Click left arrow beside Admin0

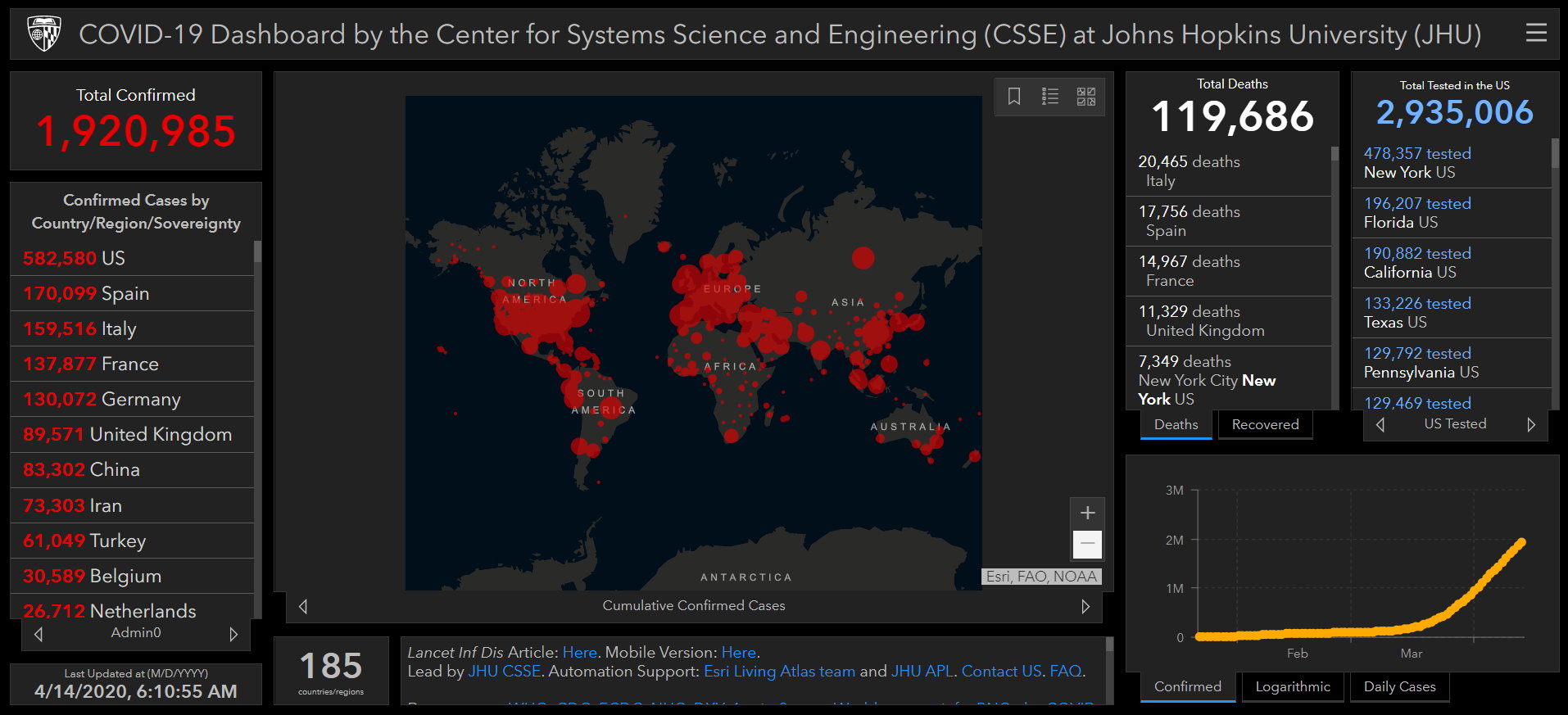point(39,634)
